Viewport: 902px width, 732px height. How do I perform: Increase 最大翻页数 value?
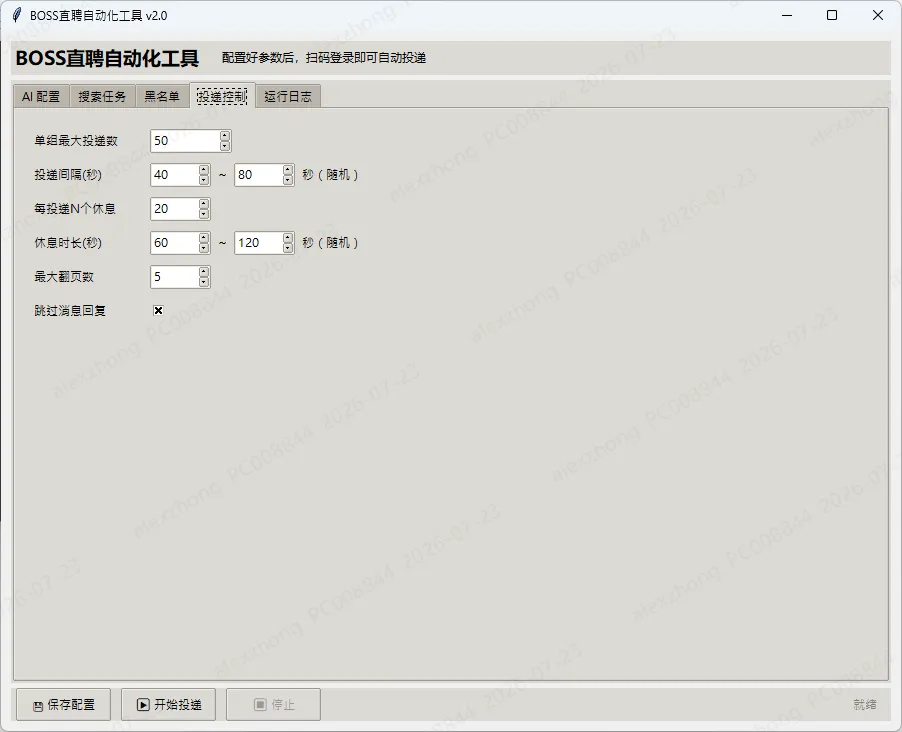click(x=204, y=272)
